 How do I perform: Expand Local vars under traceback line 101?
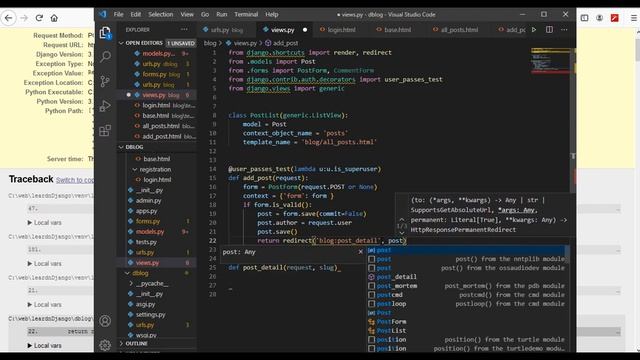[x=44, y=264]
